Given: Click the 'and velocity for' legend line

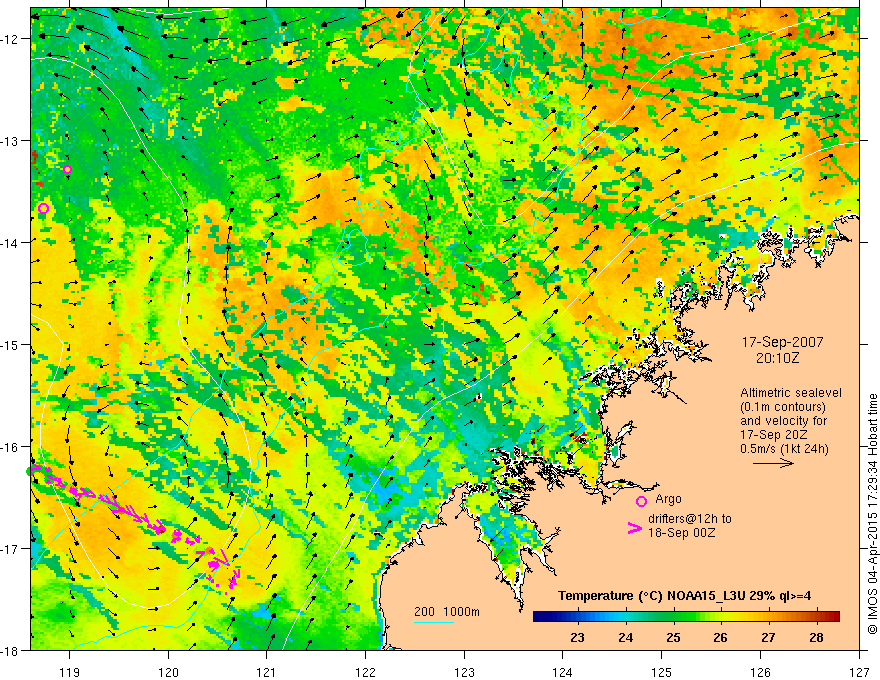Looking at the screenshot, I should tap(783, 421).
